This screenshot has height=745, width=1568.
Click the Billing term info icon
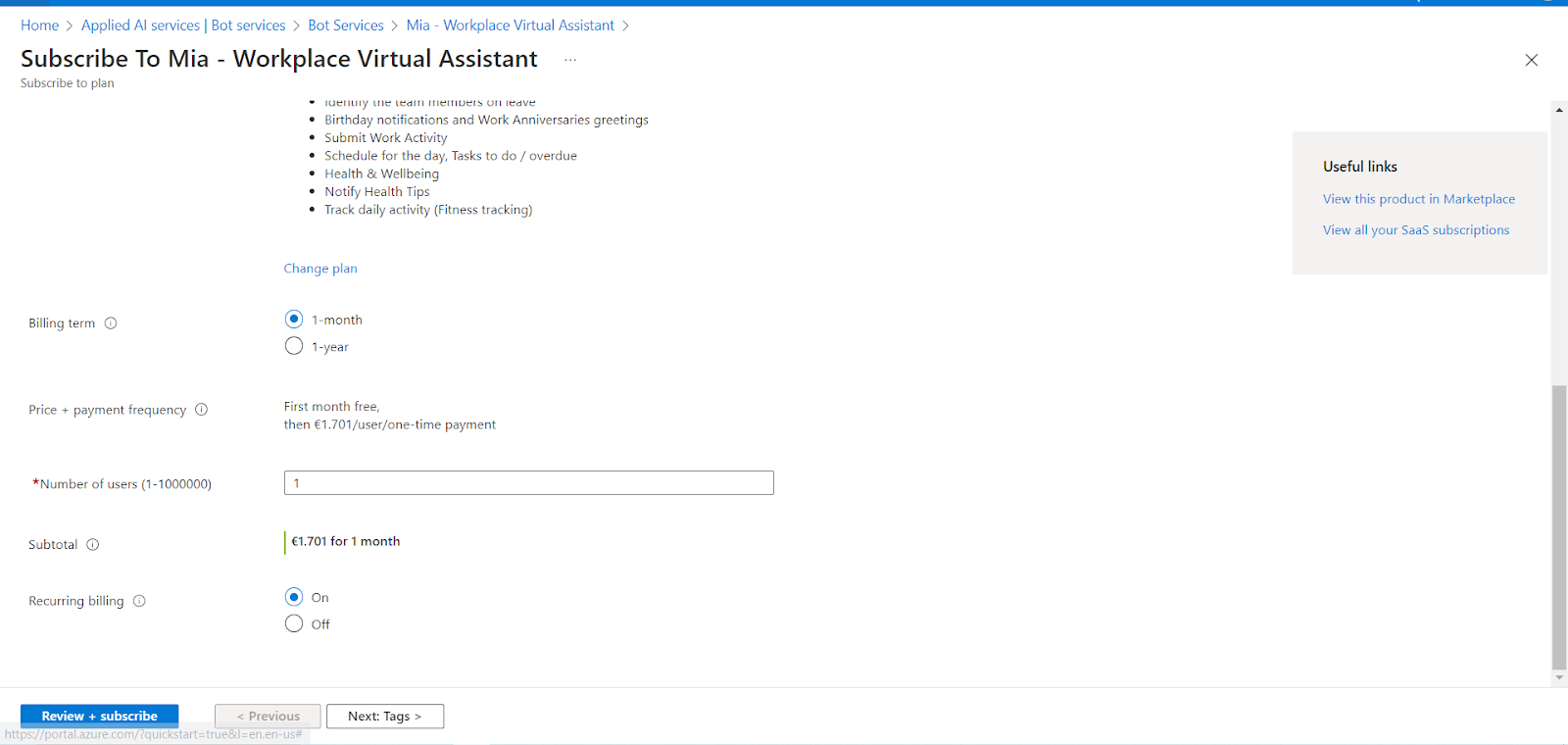tap(111, 323)
